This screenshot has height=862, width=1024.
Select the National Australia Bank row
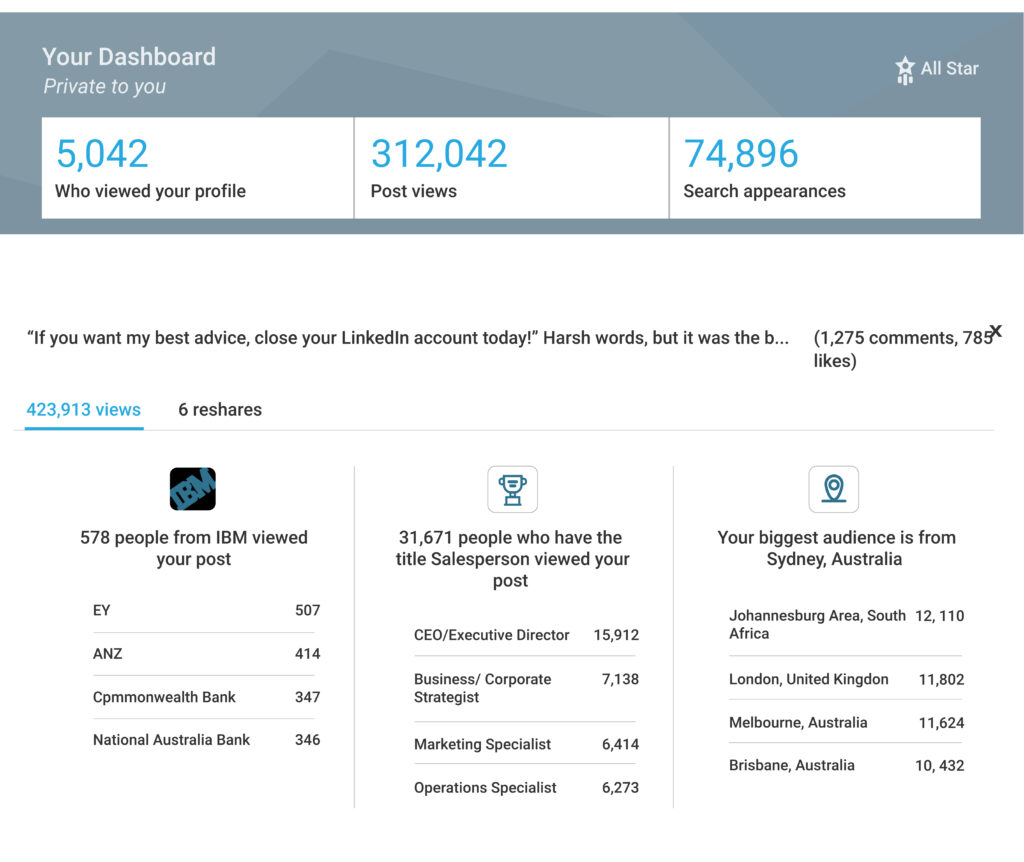(206, 740)
